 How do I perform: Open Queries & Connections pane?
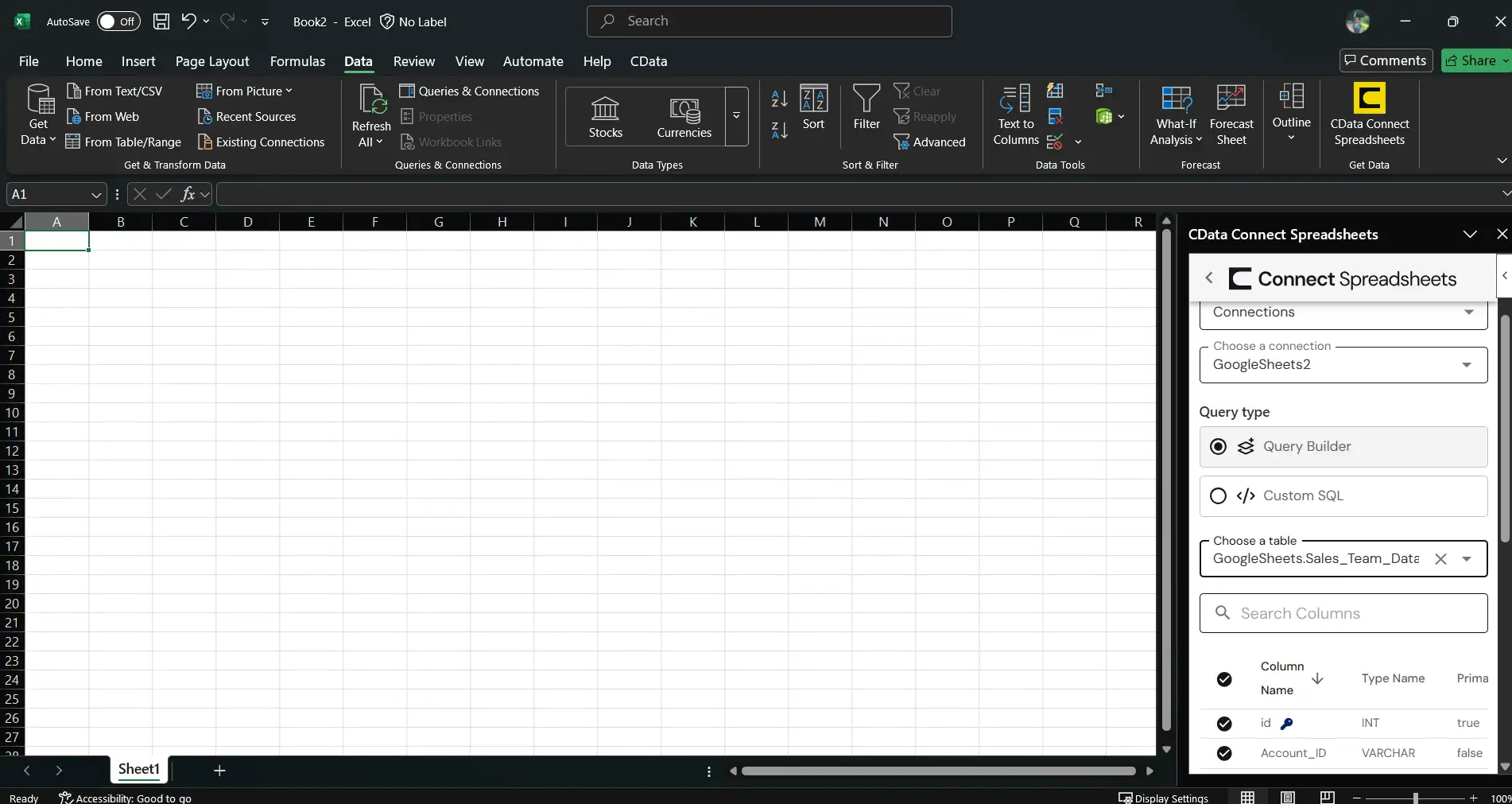tap(469, 91)
